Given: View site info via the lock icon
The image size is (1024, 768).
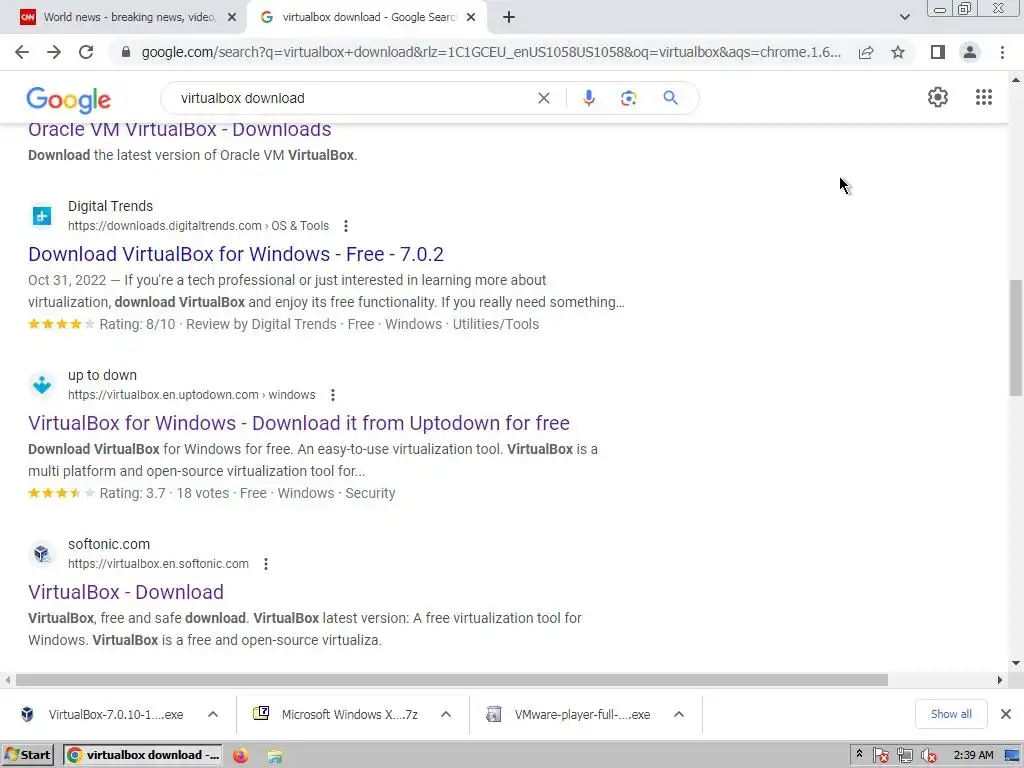Looking at the screenshot, I should click(x=126, y=52).
